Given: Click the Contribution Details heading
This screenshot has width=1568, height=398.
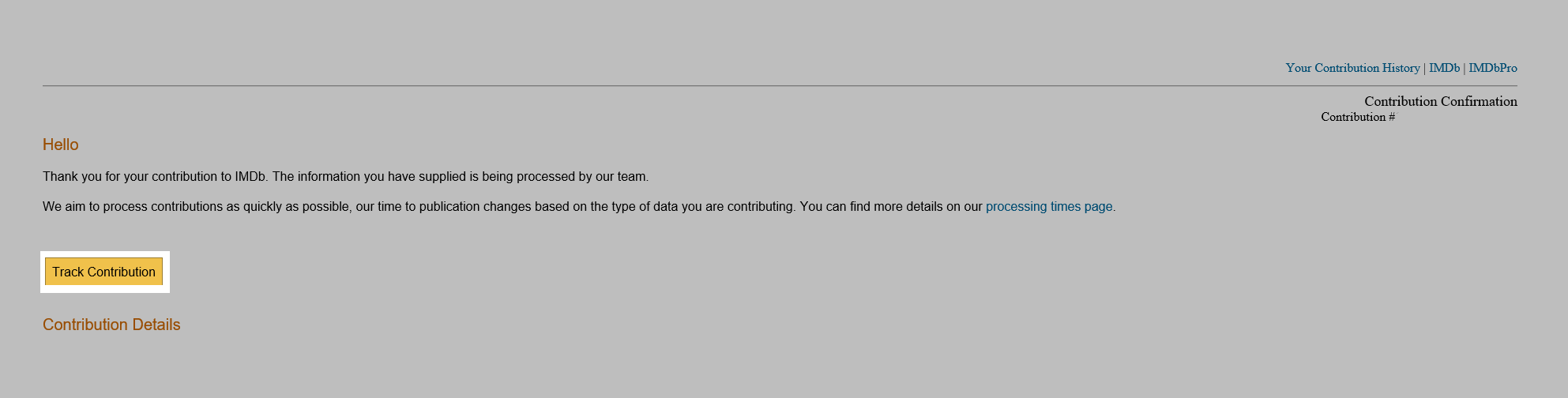Looking at the screenshot, I should coord(111,325).
